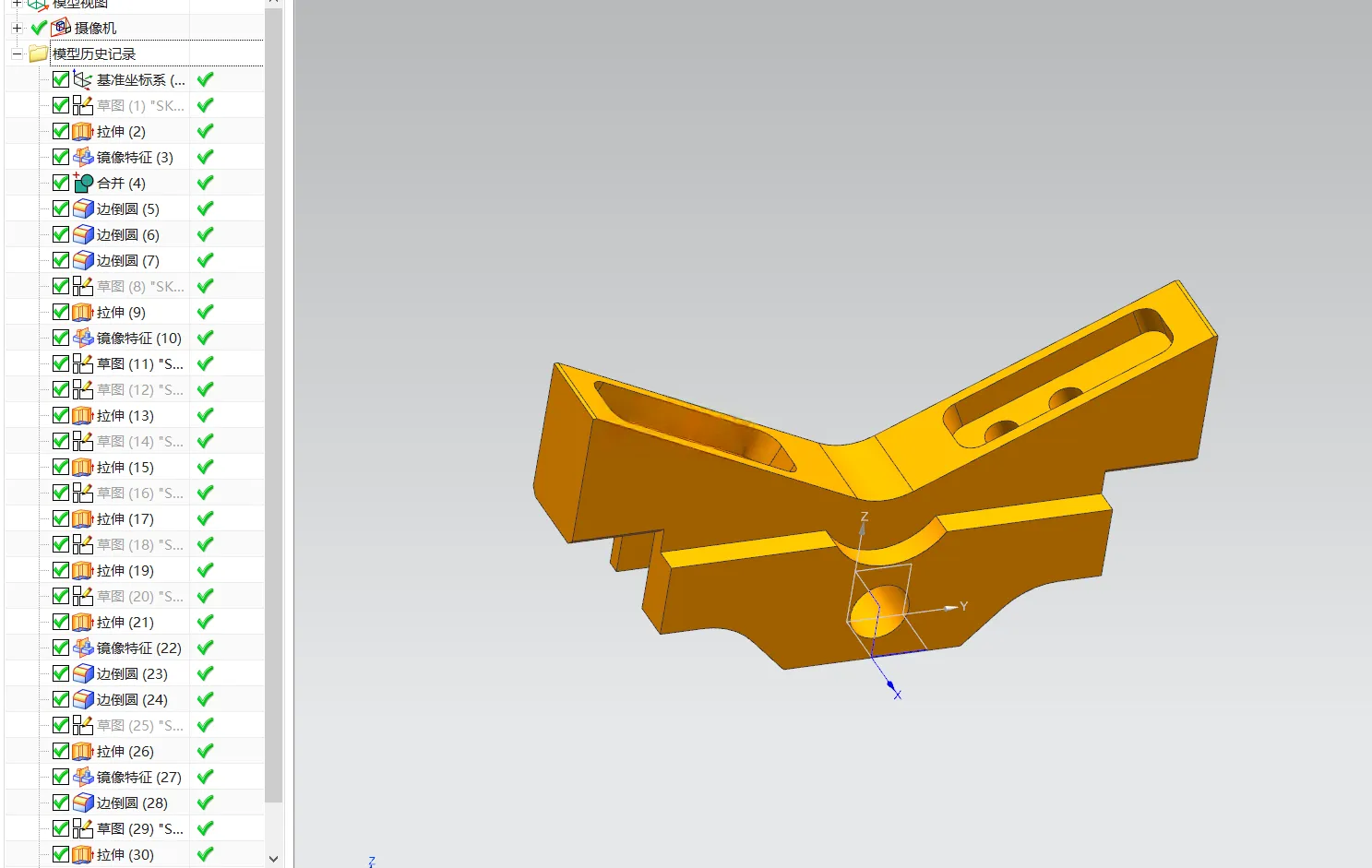
Task: Click the extrude icon beside 拉伸 (26)
Action: click(83, 752)
